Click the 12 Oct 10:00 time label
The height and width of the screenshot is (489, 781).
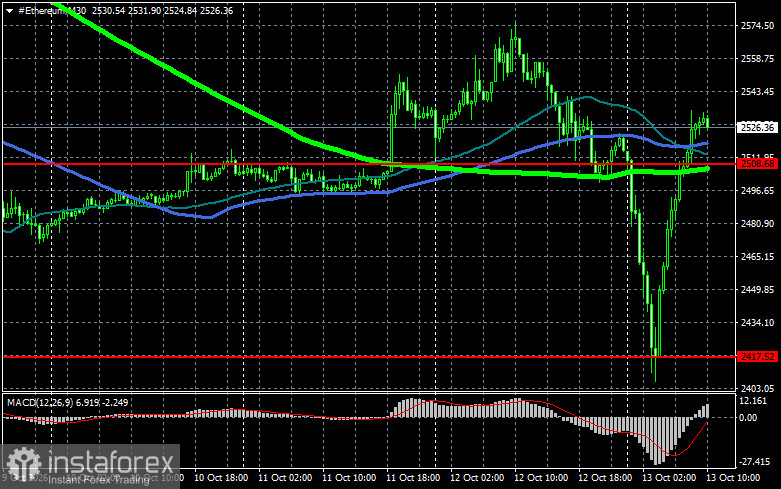pyautogui.click(x=541, y=478)
